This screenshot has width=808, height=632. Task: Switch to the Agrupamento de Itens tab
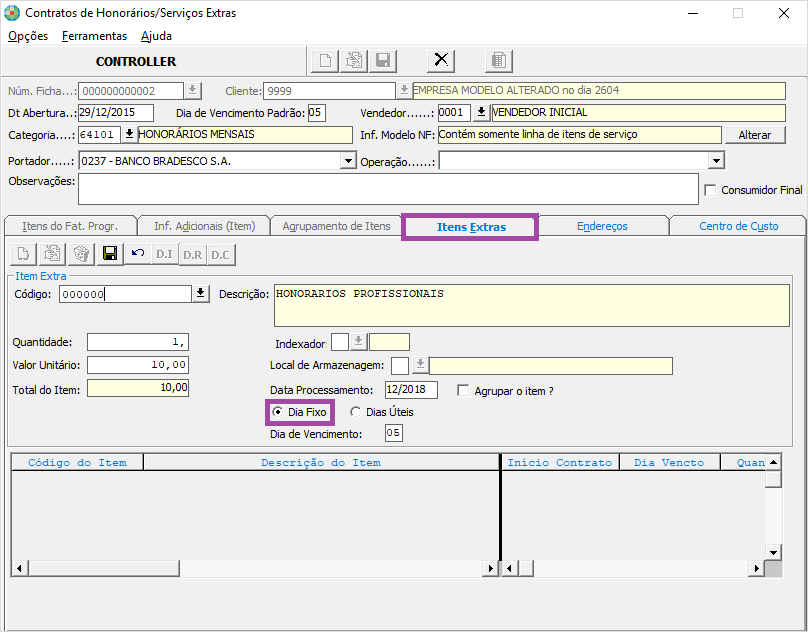[336, 226]
